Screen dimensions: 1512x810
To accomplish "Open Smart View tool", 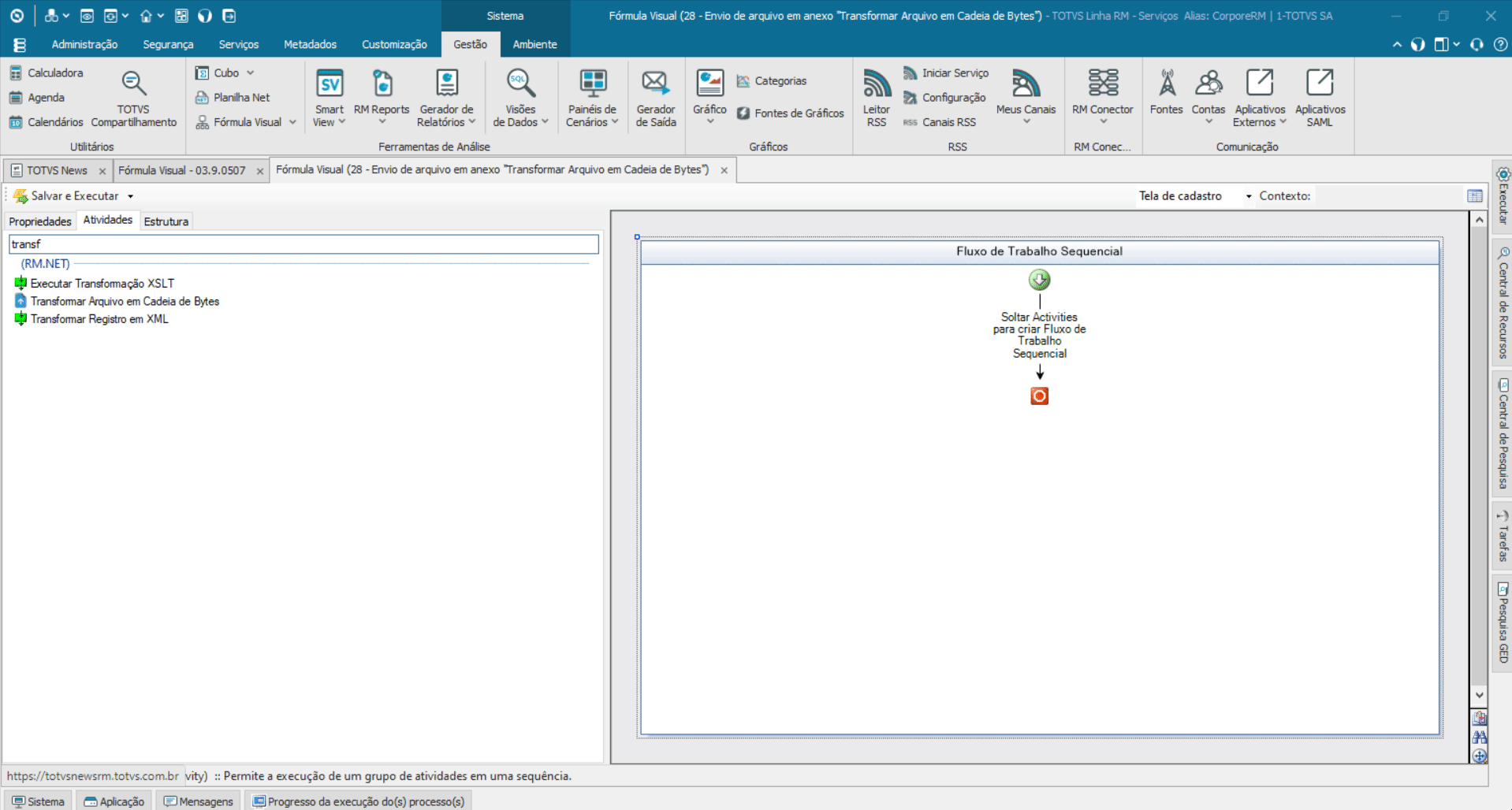I will (329, 98).
